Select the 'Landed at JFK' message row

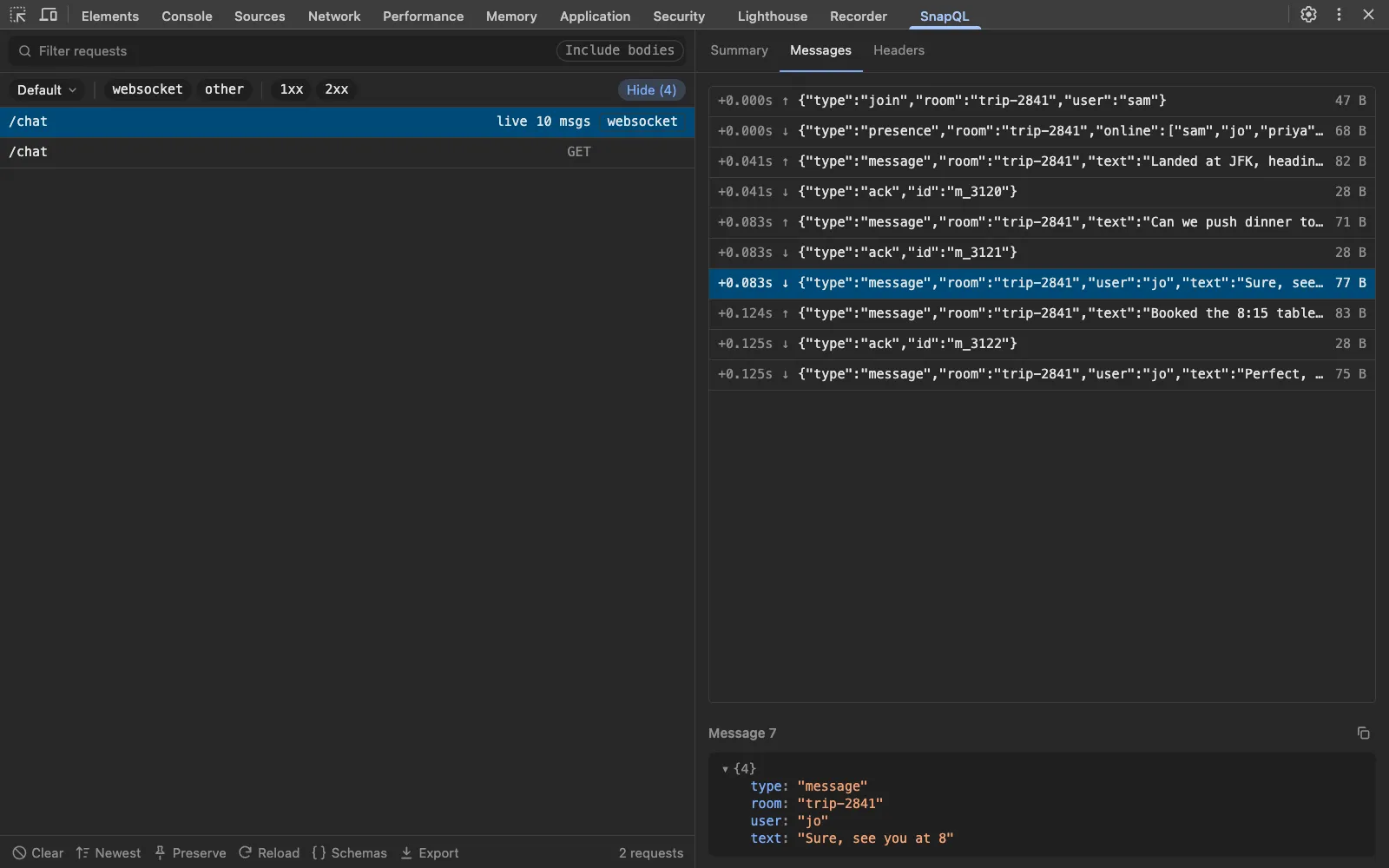(x=1042, y=161)
